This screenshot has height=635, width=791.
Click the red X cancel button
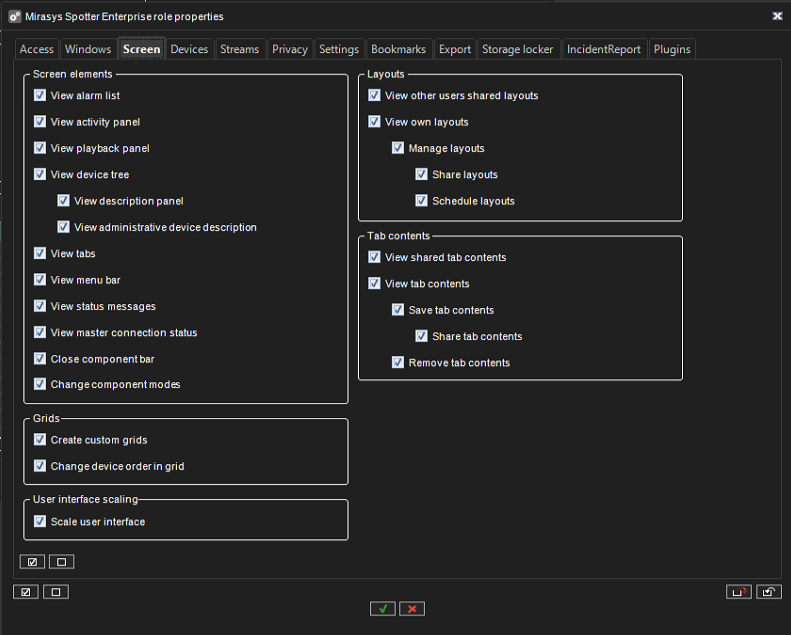[x=411, y=608]
